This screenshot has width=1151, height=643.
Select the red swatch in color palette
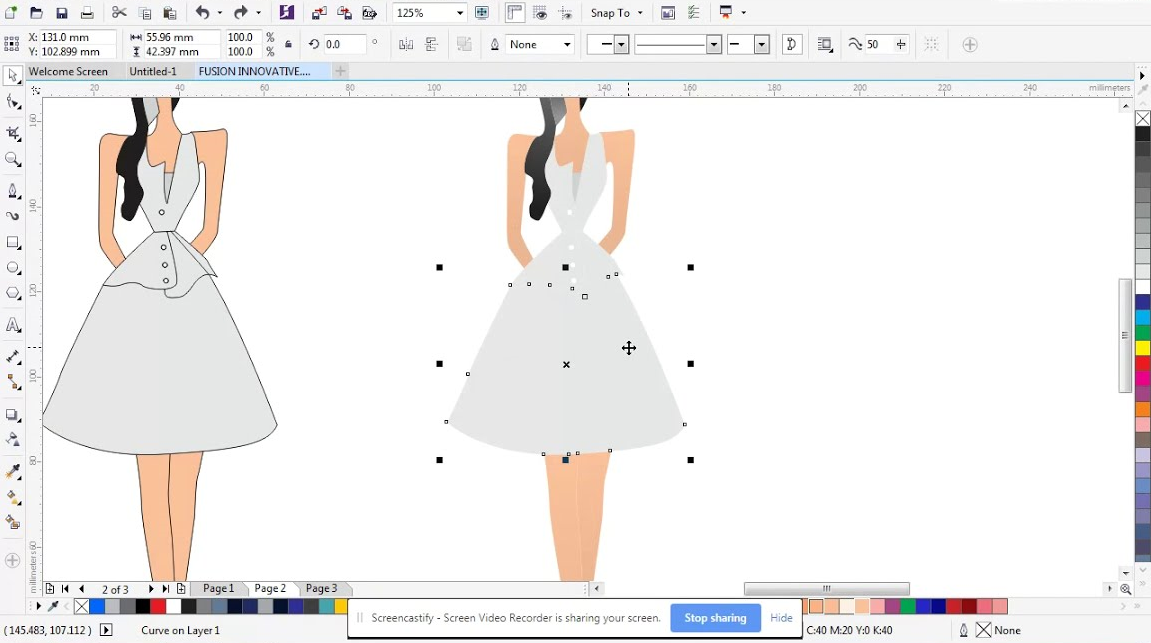(x=157, y=607)
